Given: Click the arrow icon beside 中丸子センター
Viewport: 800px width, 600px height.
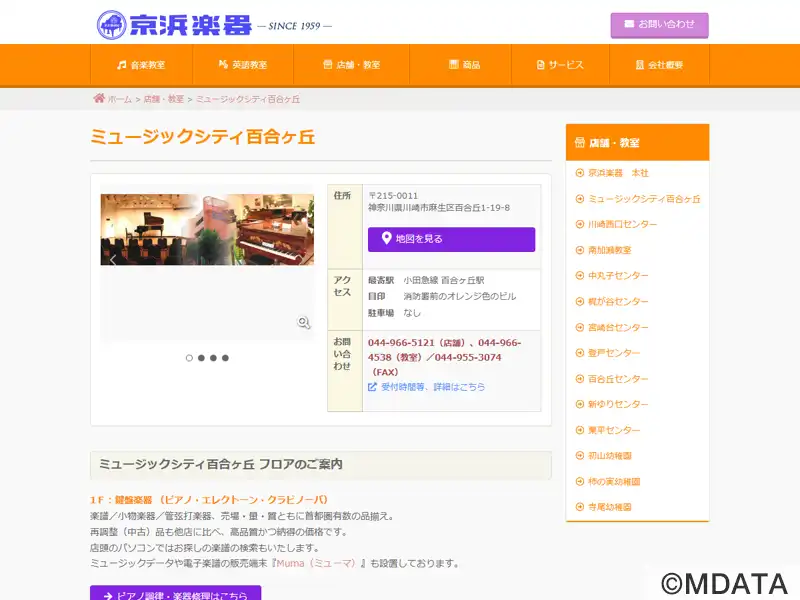Looking at the screenshot, I should [x=580, y=276].
